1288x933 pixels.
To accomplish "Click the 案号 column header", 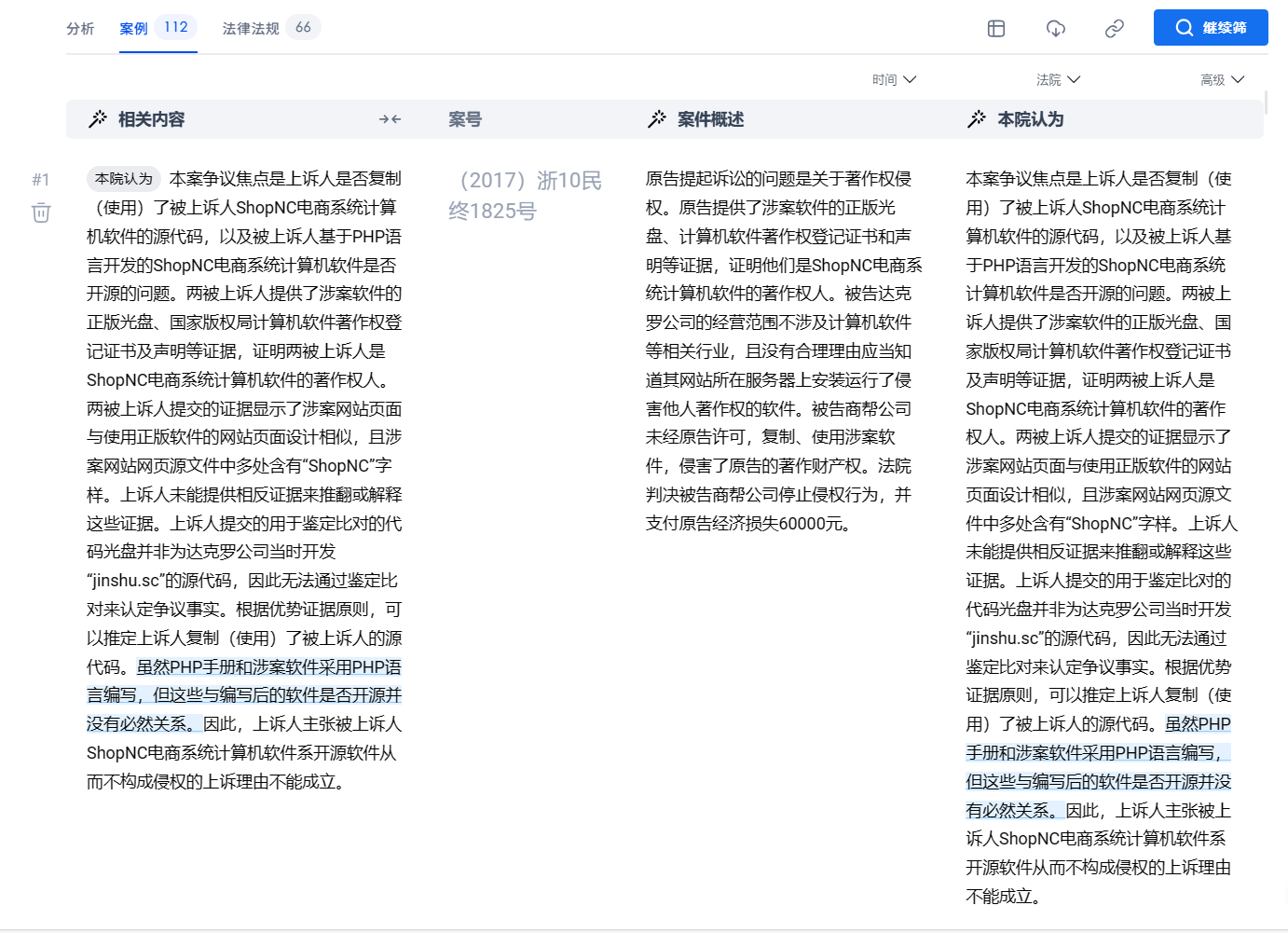I will pos(465,119).
